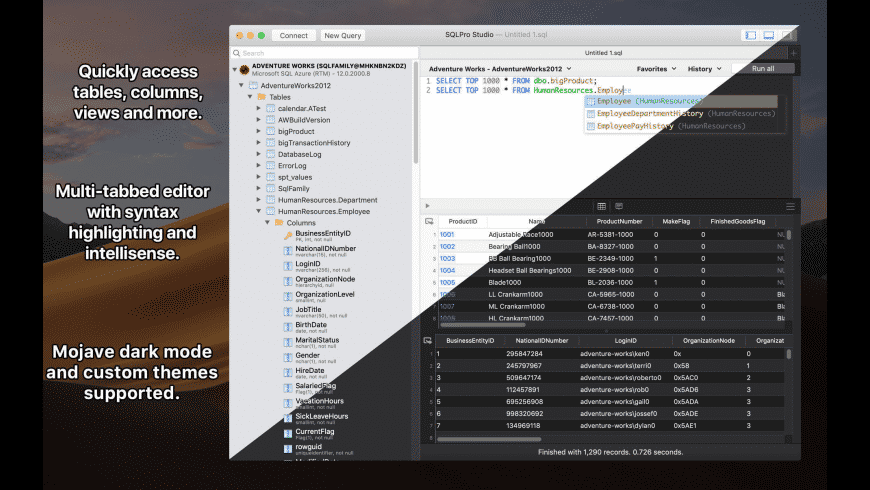The width and height of the screenshot is (870, 490).
Task: Expand the calendar.ATest table
Action: click(259, 108)
